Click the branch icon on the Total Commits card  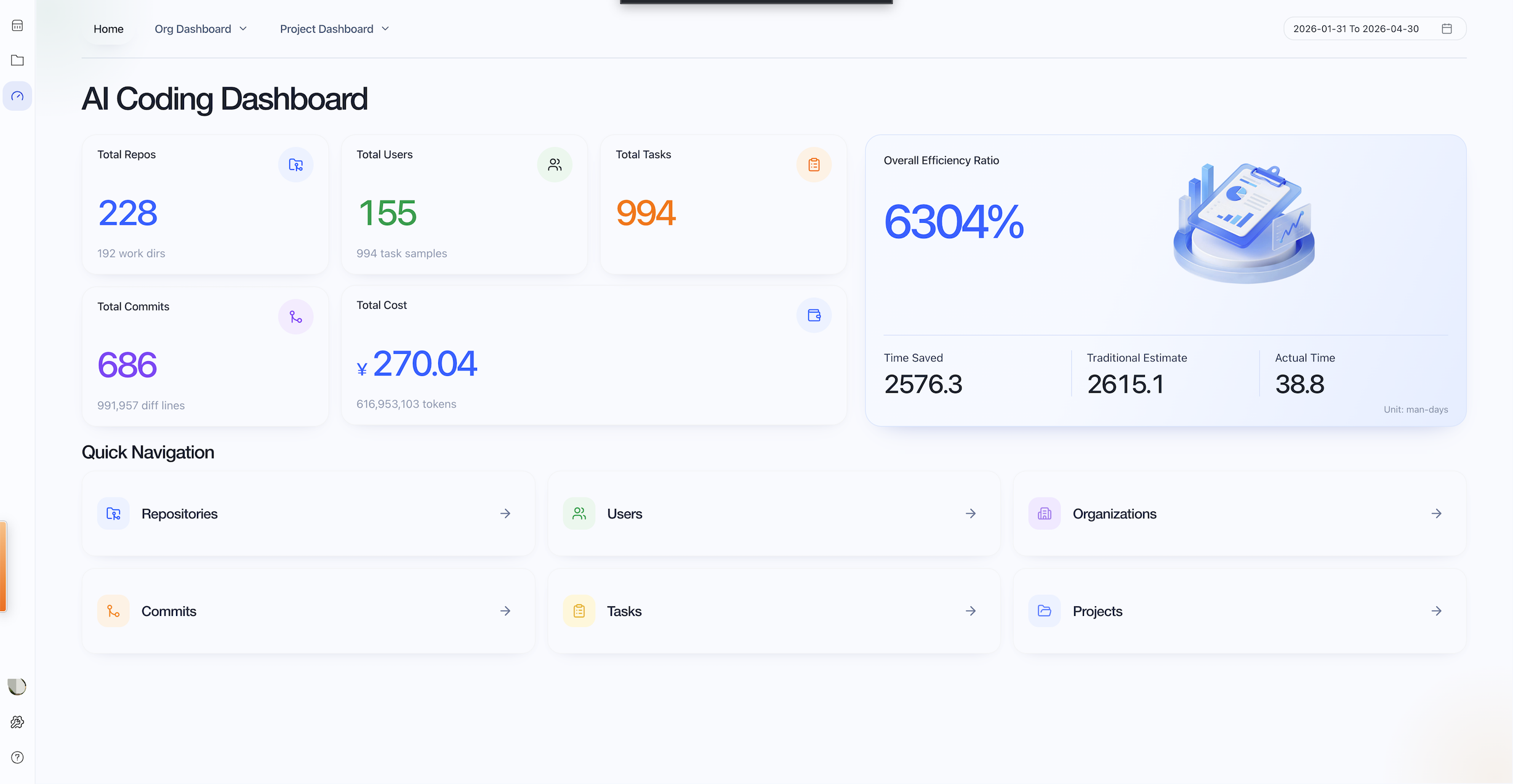point(296,317)
